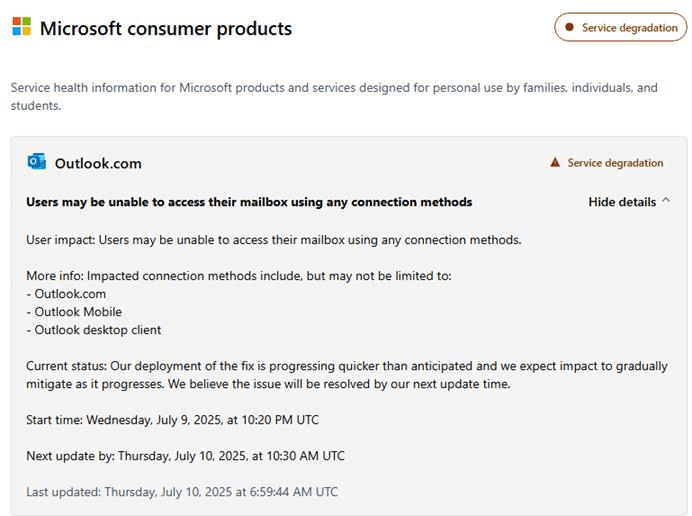The image size is (692, 516).
Task: Click the "Hide details" label
Action: (x=622, y=202)
